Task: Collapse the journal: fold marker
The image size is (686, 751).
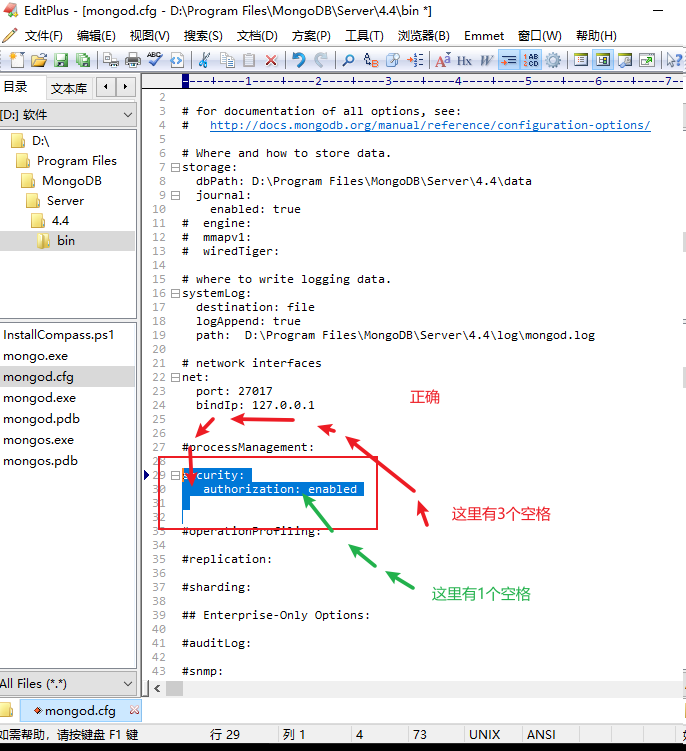Action: point(175,195)
